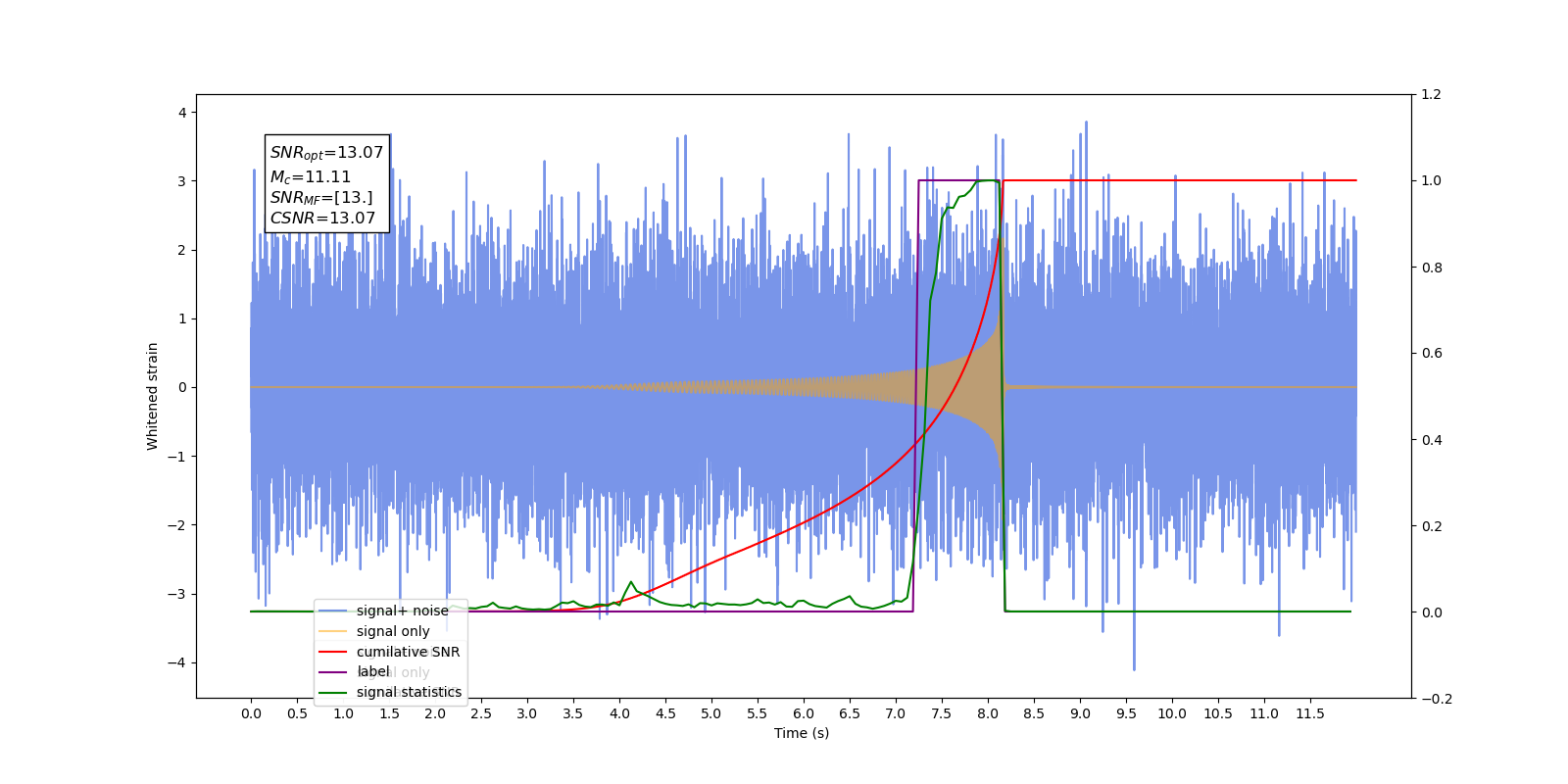Image resolution: width=1568 pixels, height=784 pixels.
Task: Click the 9.0 tick label on time axis
Action: click(x=1080, y=713)
